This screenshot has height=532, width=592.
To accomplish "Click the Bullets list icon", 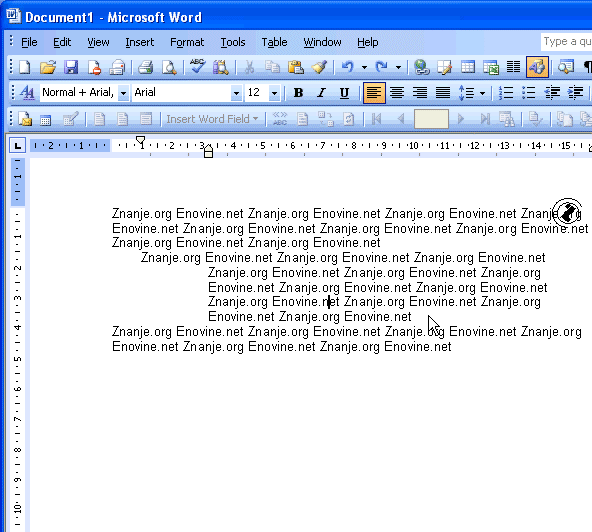I will [x=529, y=93].
